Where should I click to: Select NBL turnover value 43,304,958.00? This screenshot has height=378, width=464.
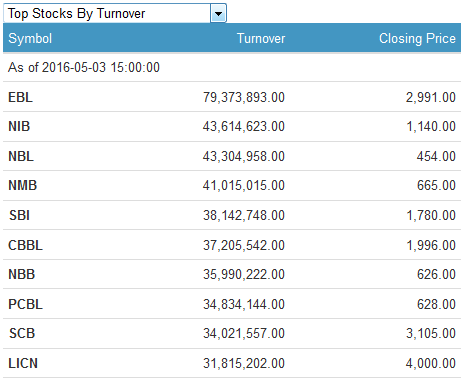pos(244,156)
